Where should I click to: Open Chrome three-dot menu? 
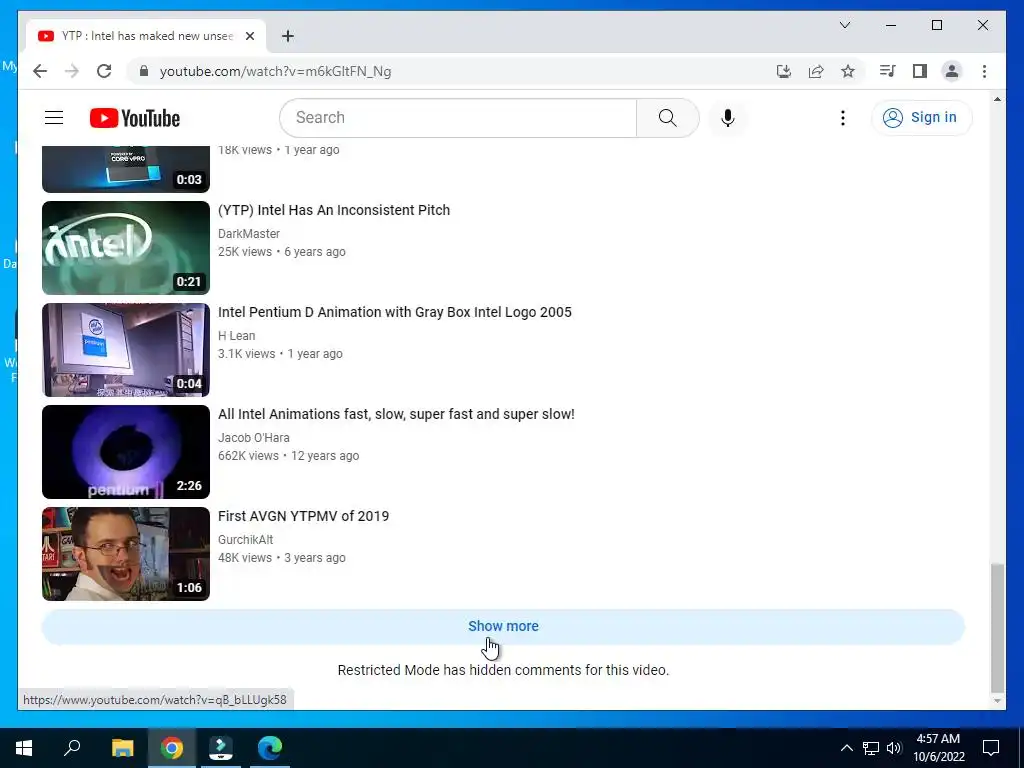pyautogui.click(x=984, y=71)
